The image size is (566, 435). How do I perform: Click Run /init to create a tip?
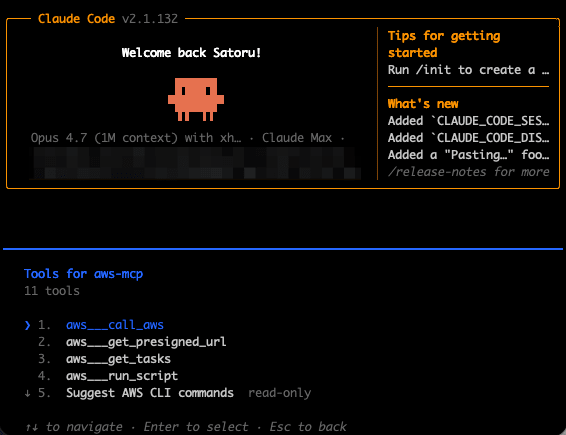tap(469, 70)
